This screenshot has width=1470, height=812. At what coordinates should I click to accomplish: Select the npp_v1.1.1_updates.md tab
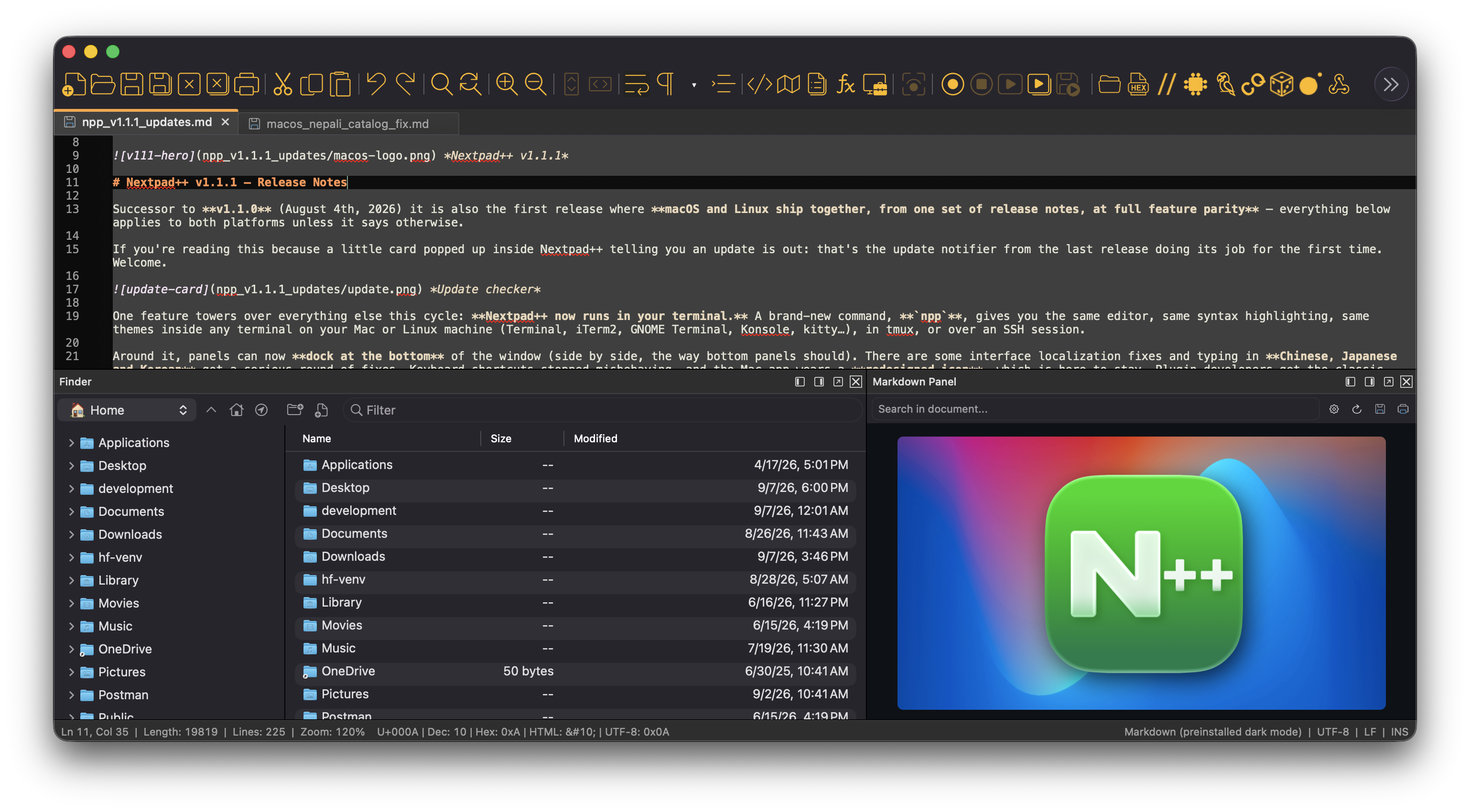(147, 122)
